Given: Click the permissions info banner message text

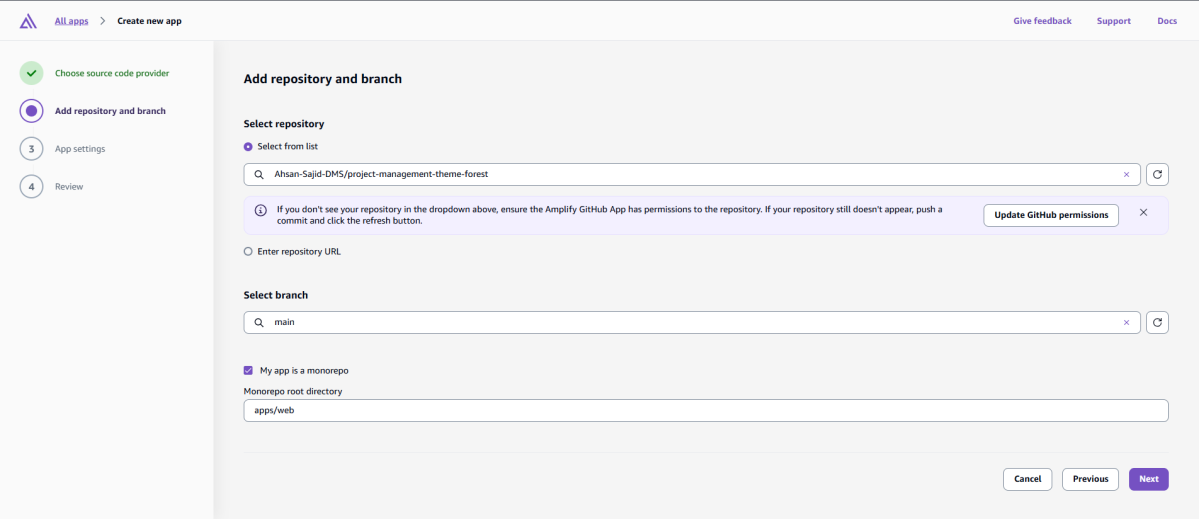Looking at the screenshot, I should click(609, 215).
